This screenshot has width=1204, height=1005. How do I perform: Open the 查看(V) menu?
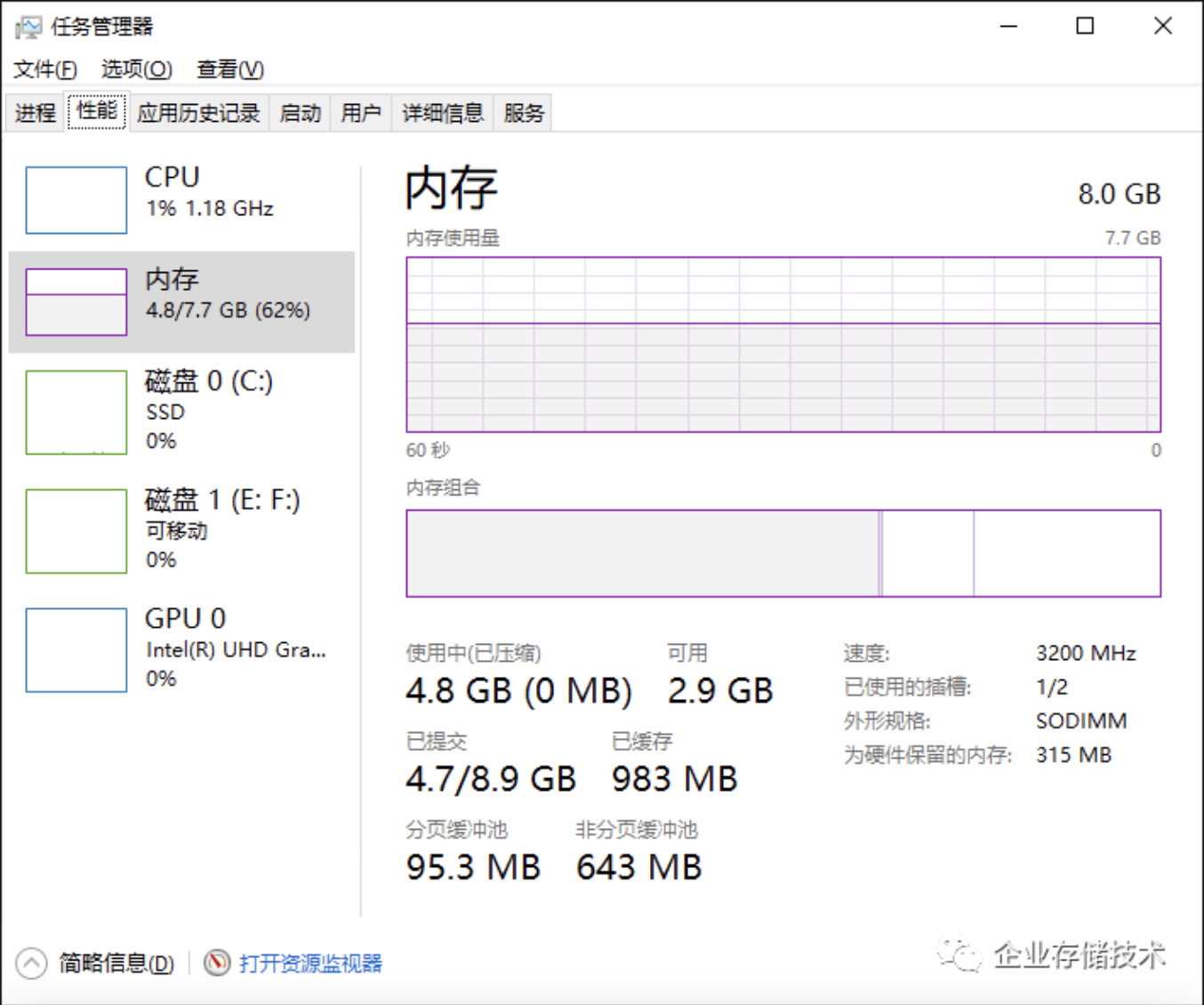point(230,69)
